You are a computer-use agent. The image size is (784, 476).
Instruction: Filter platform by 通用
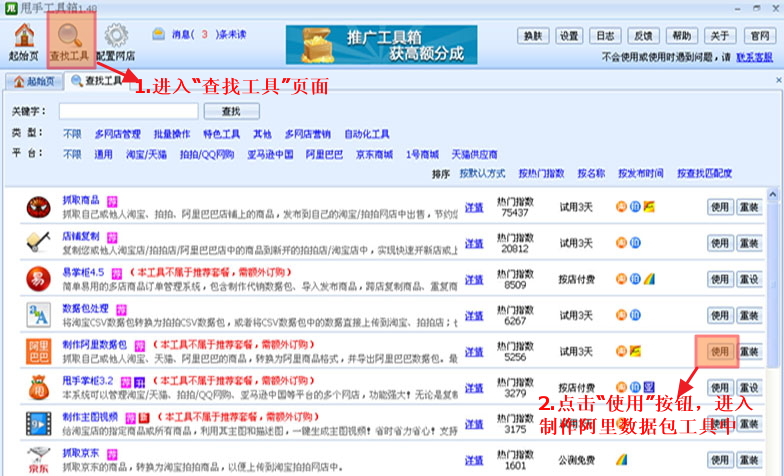104,154
